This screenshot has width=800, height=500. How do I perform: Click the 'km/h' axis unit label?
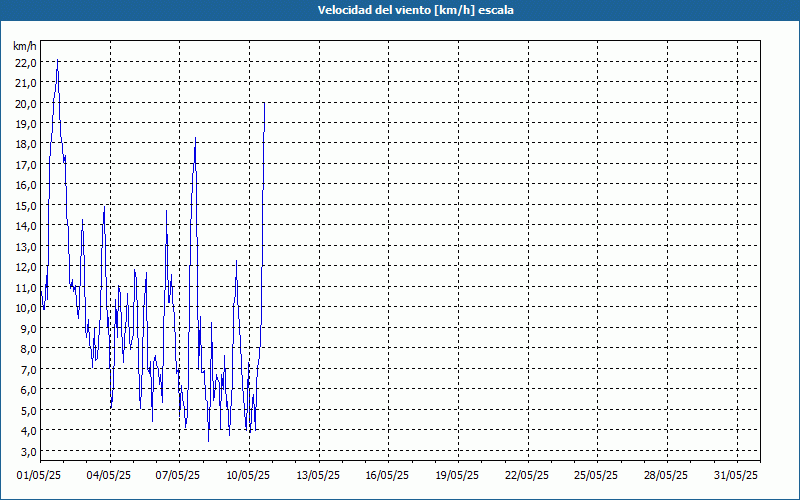24,46
